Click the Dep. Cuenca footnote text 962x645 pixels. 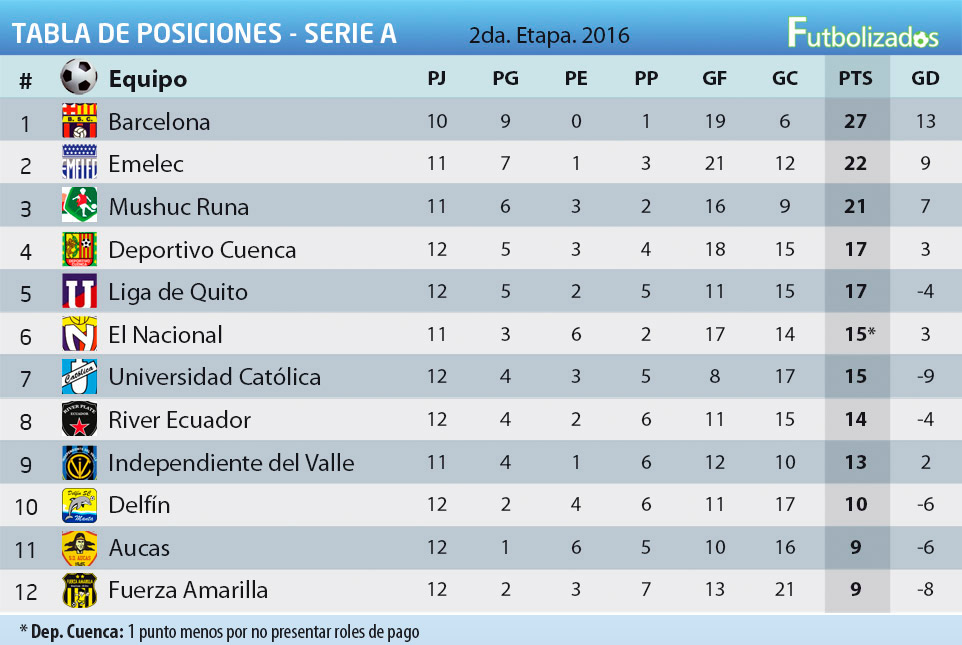[x=219, y=631]
